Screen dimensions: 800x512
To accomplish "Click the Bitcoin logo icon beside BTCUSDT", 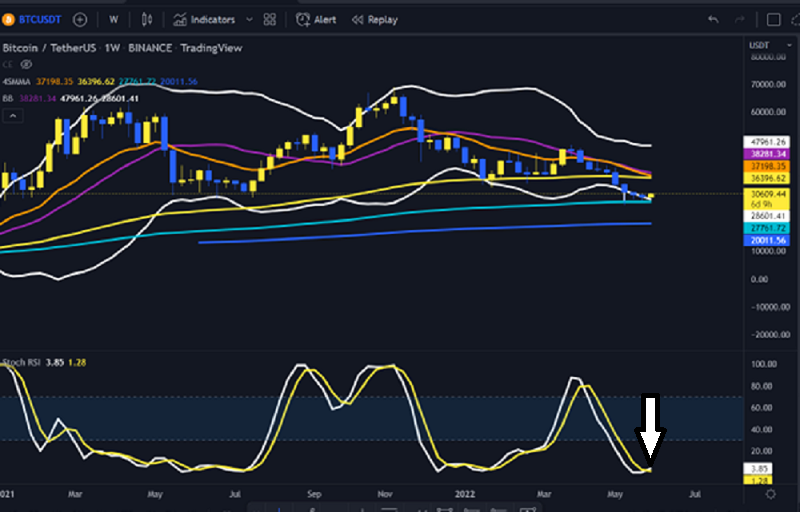I will (x=8, y=20).
